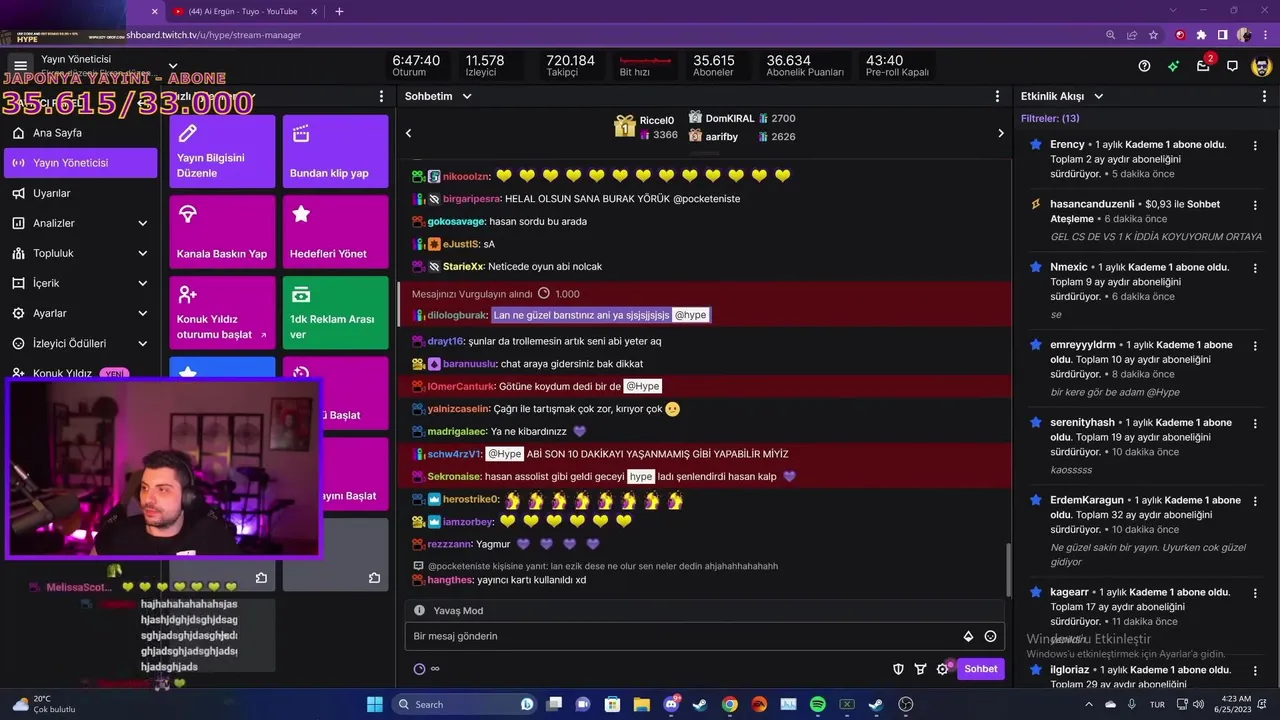The height and width of the screenshot is (720, 1280).
Task: Click Yayın Bilgisini Düzenle quick action
Action: (222, 151)
